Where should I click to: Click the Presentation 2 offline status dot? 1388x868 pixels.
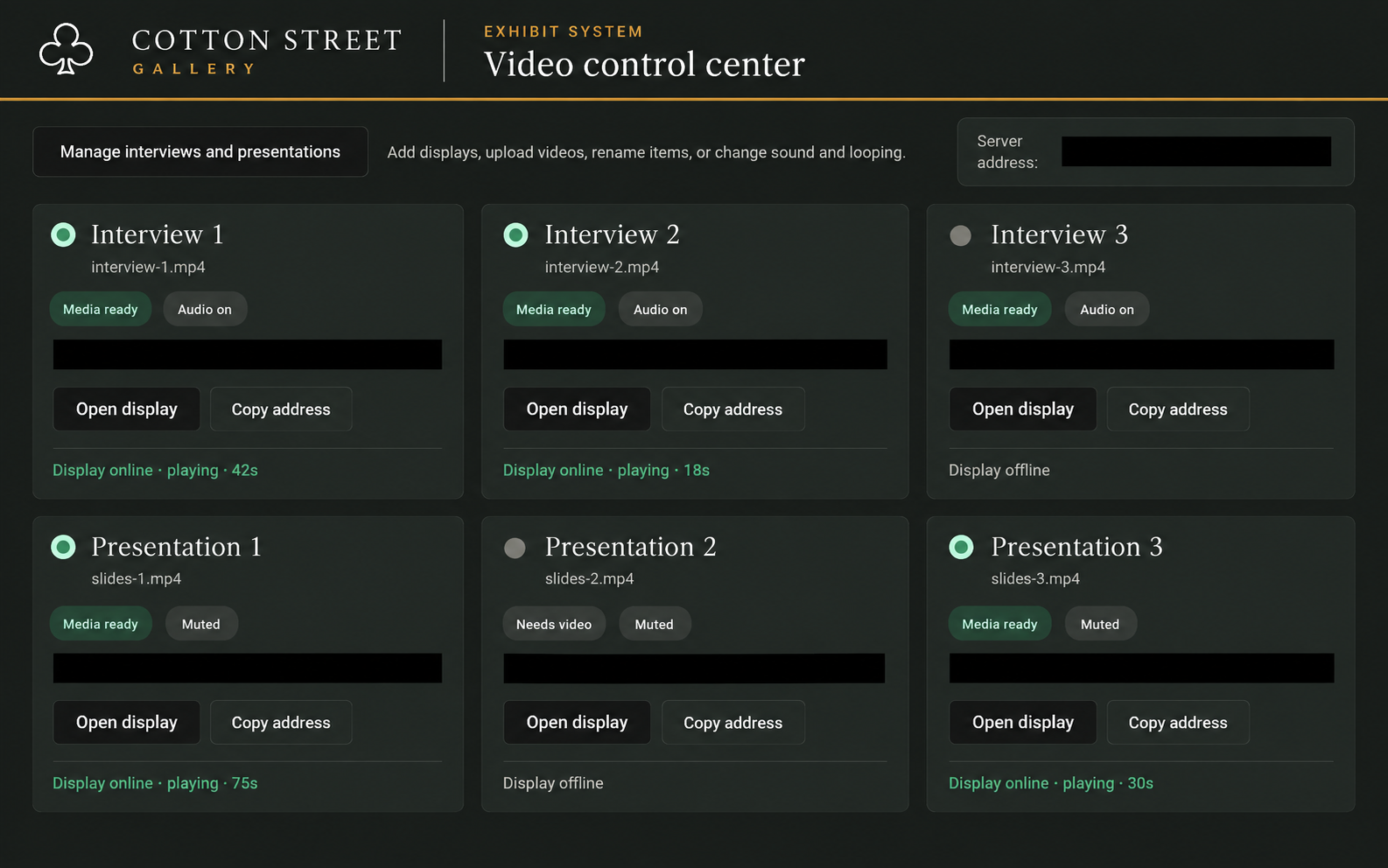click(x=515, y=548)
